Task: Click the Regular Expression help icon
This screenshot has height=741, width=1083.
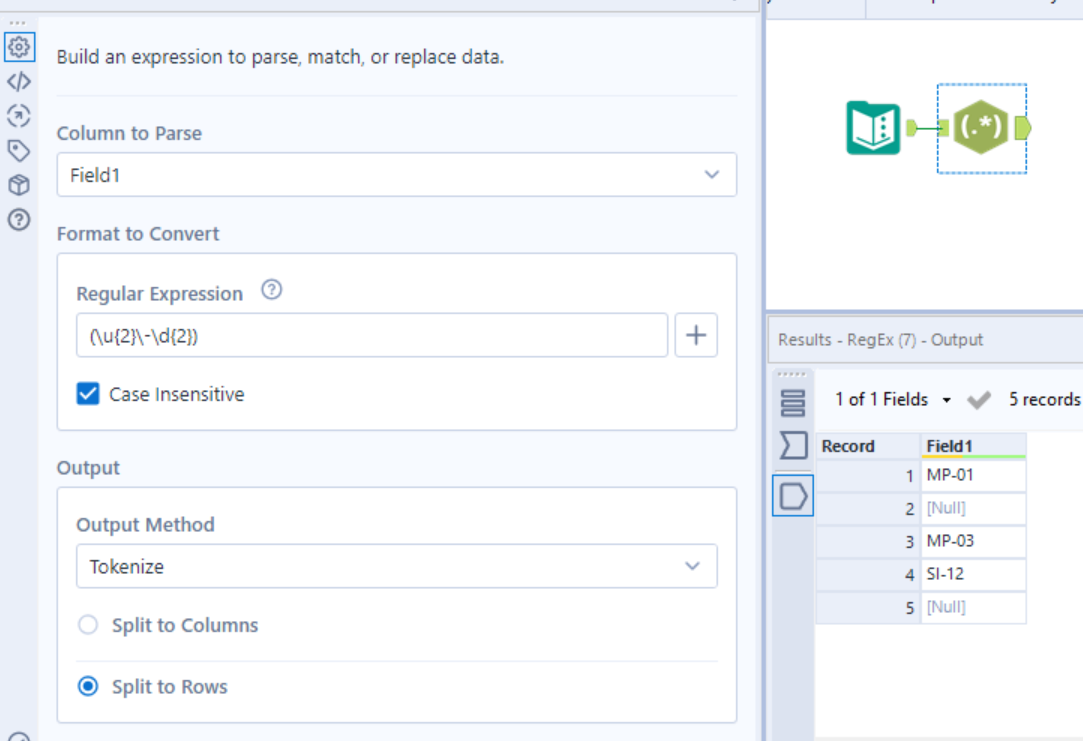Action: click(271, 291)
